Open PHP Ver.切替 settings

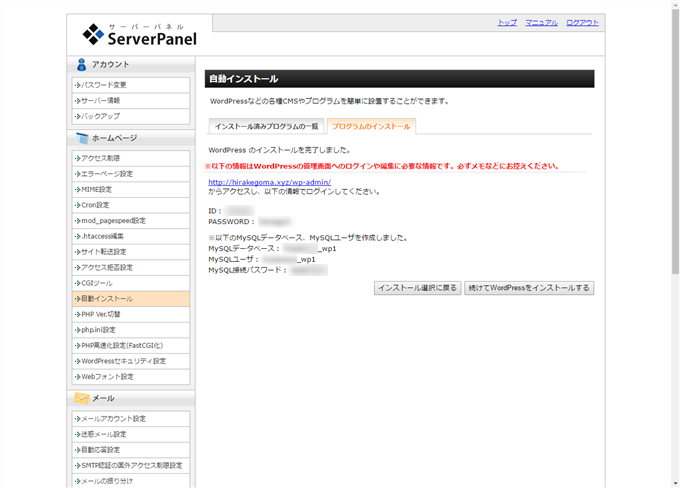101,314
